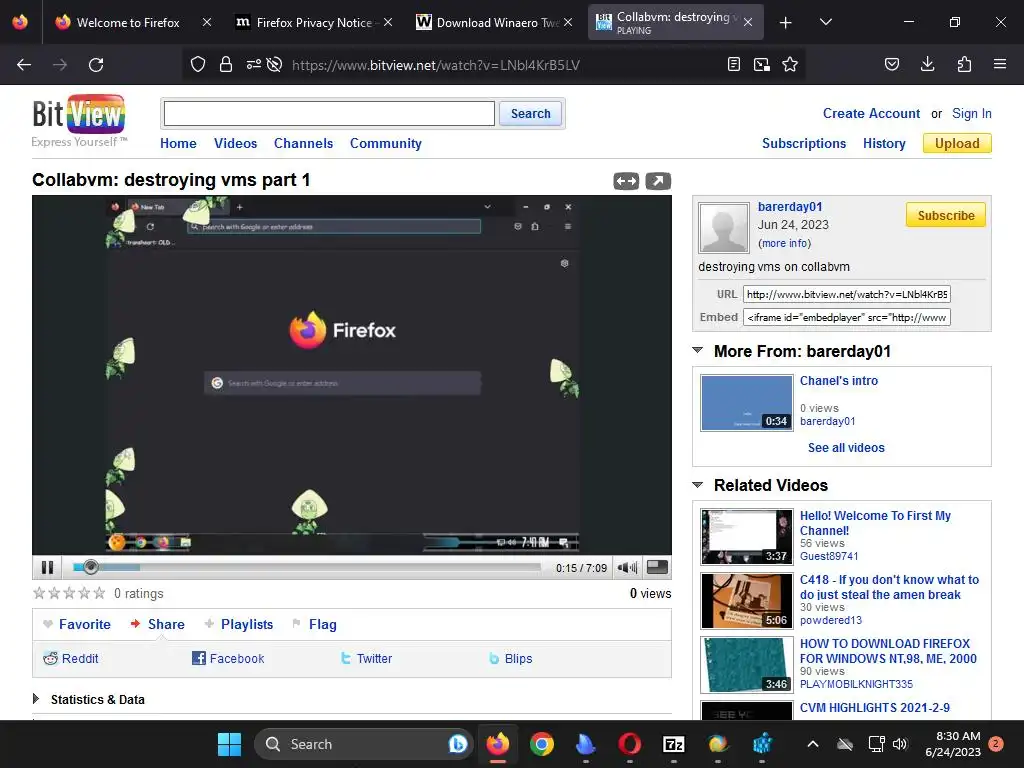Image resolution: width=1024 pixels, height=768 pixels.
Task: Reload the page with the refresh icon
Action: pos(96,65)
